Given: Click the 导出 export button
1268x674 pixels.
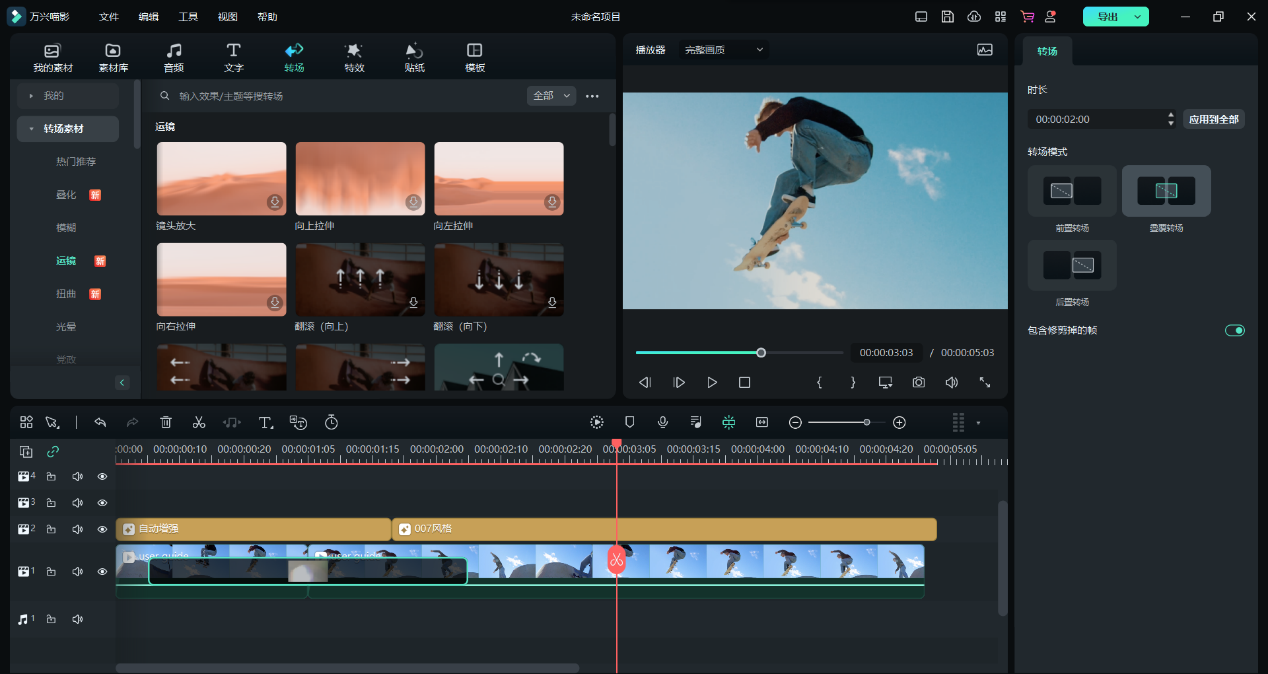Looking at the screenshot, I should point(1107,17).
